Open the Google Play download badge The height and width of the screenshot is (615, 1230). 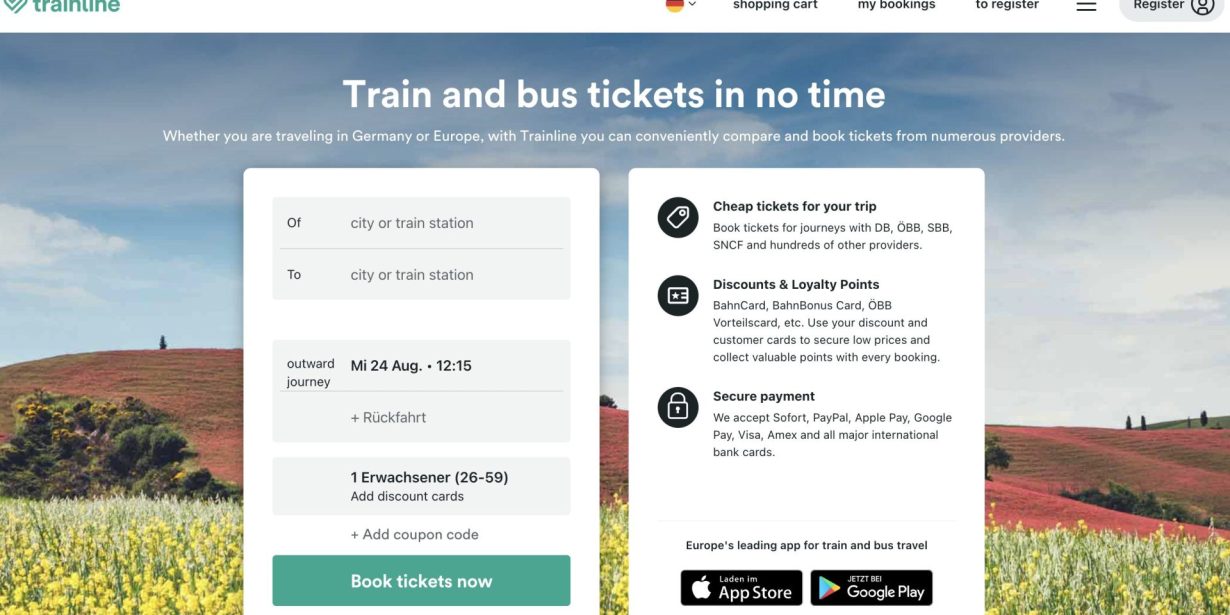(x=871, y=588)
